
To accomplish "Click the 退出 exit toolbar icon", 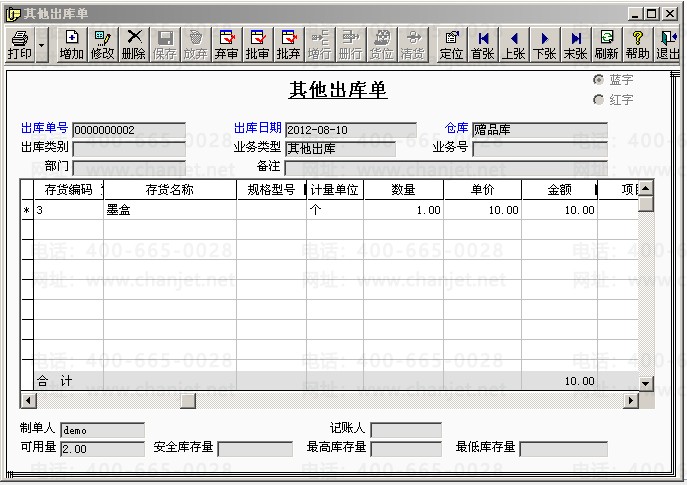I will (x=668, y=45).
